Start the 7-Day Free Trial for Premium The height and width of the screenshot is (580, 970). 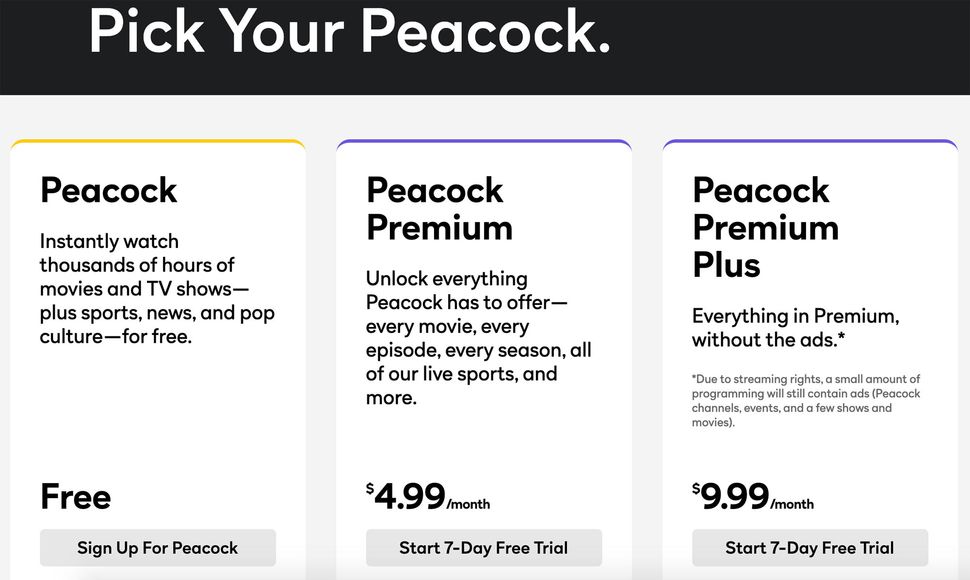pyautogui.click(x=484, y=548)
